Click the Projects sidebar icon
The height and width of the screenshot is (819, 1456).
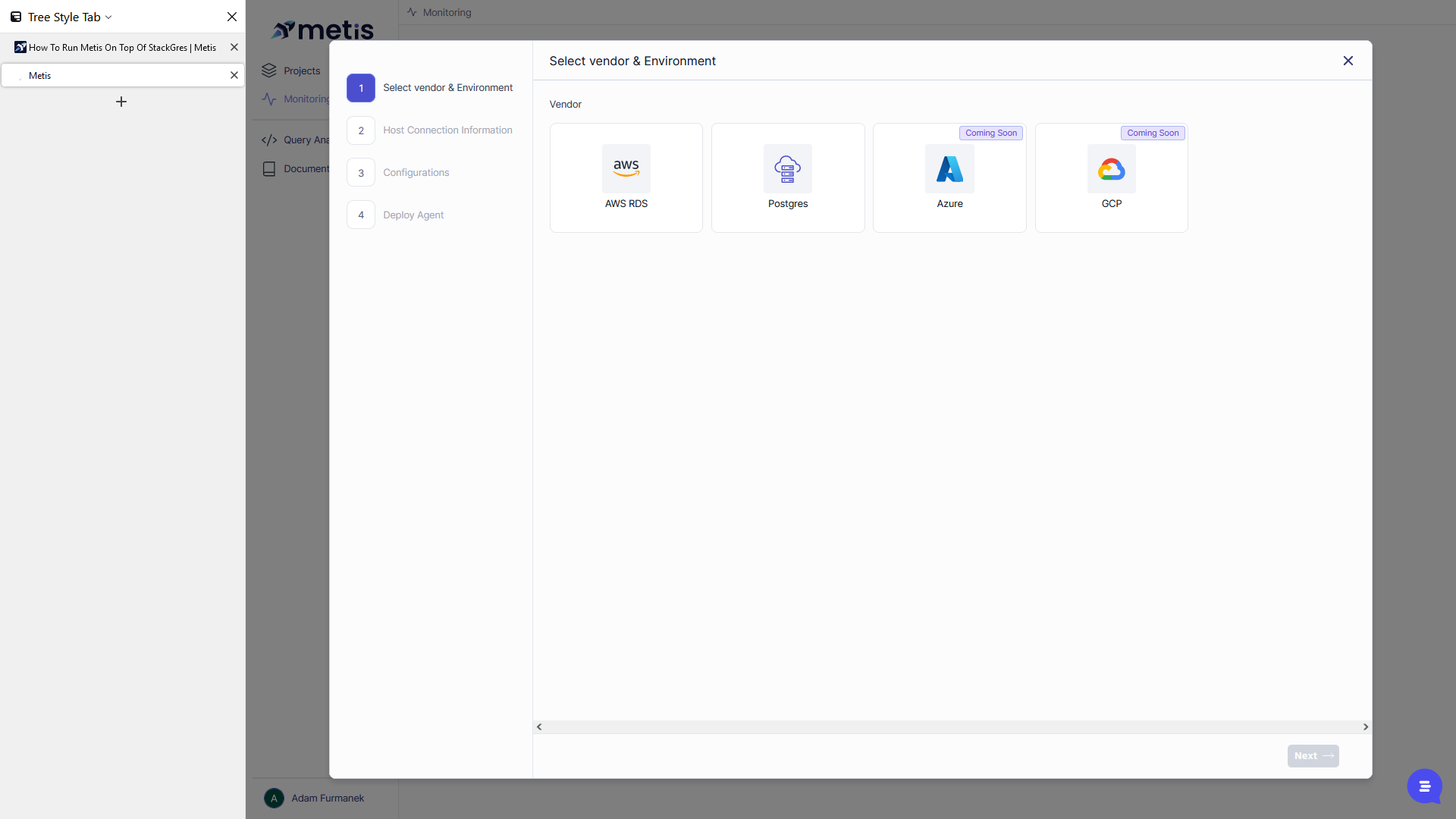point(269,71)
